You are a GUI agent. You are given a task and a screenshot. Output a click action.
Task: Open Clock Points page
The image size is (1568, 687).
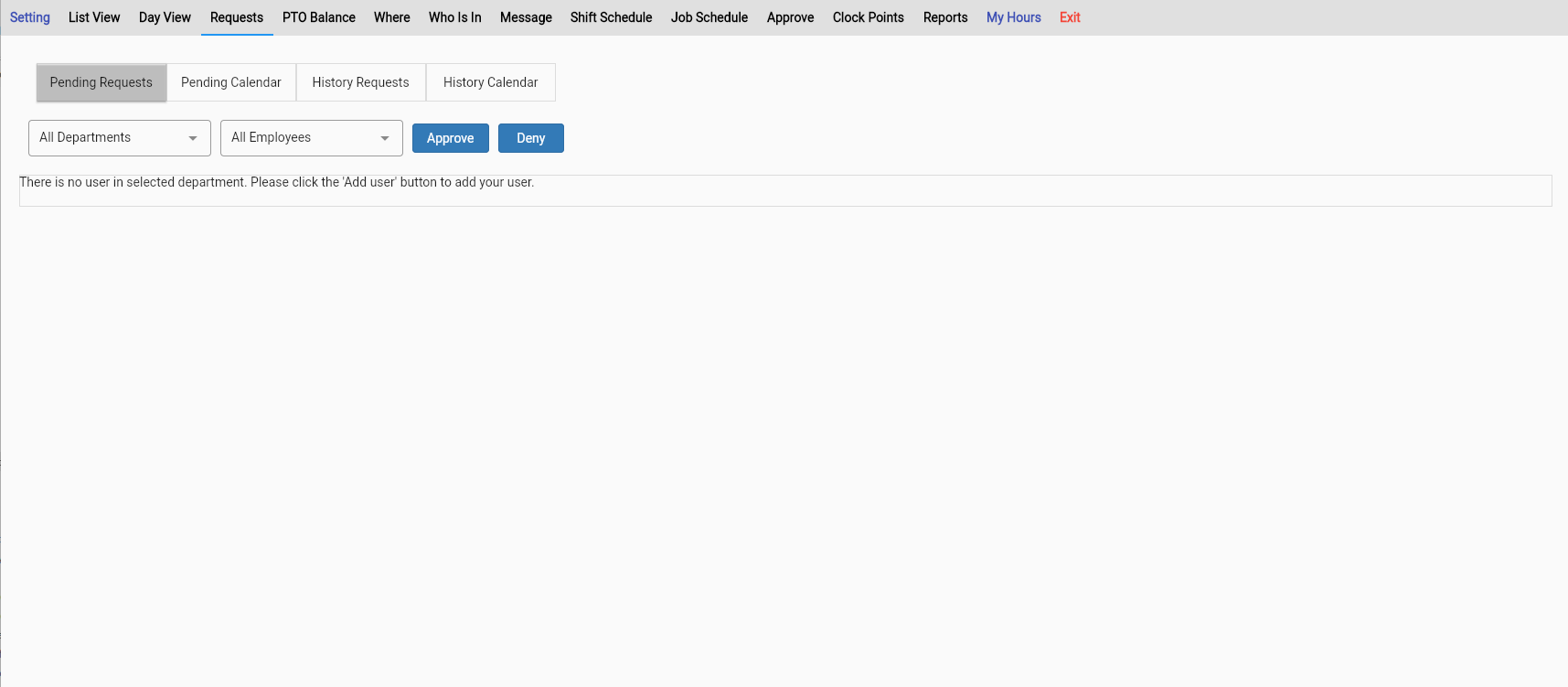pos(869,17)
